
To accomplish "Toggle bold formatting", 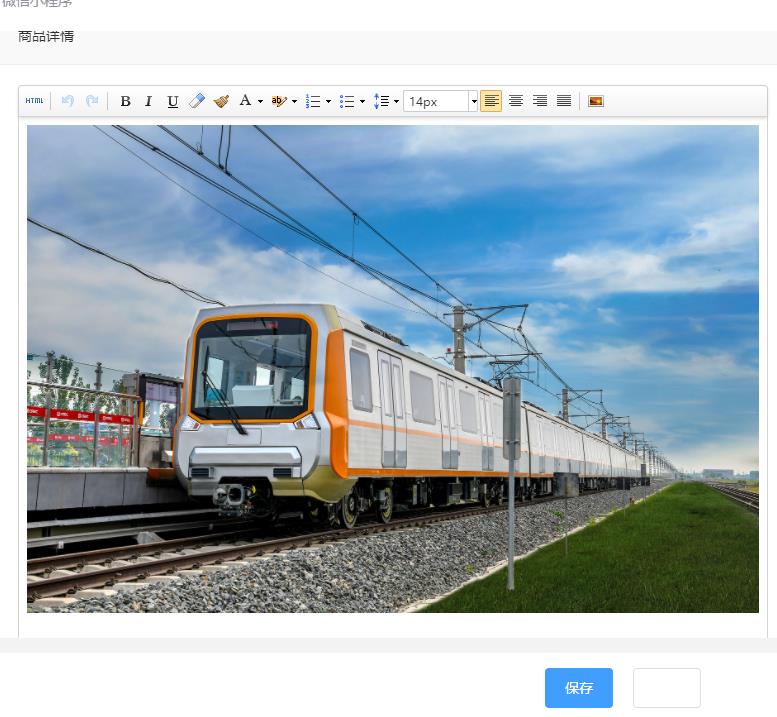I will pos(125,101).
